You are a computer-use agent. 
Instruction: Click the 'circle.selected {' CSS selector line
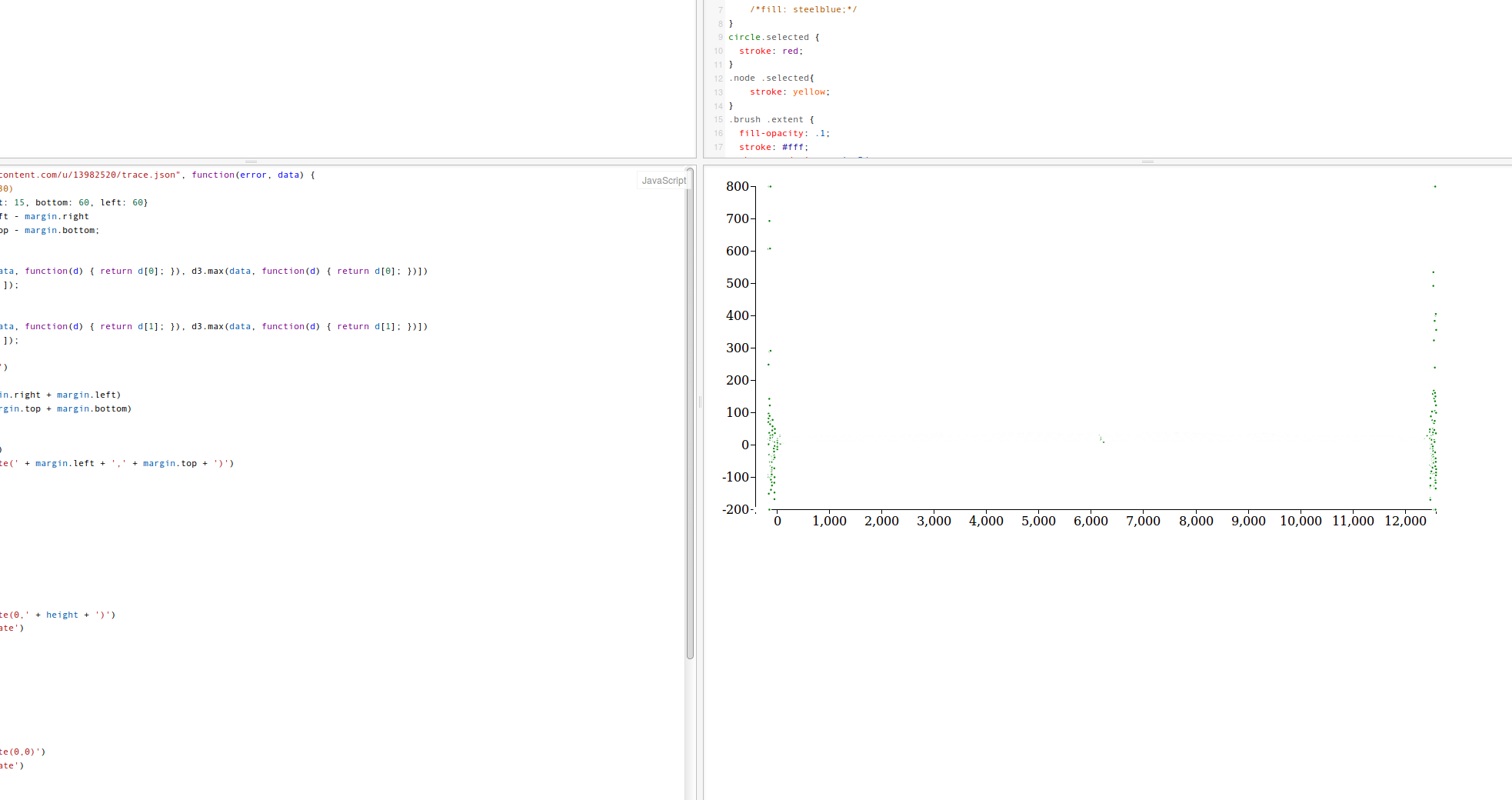(x=774, y=37)
